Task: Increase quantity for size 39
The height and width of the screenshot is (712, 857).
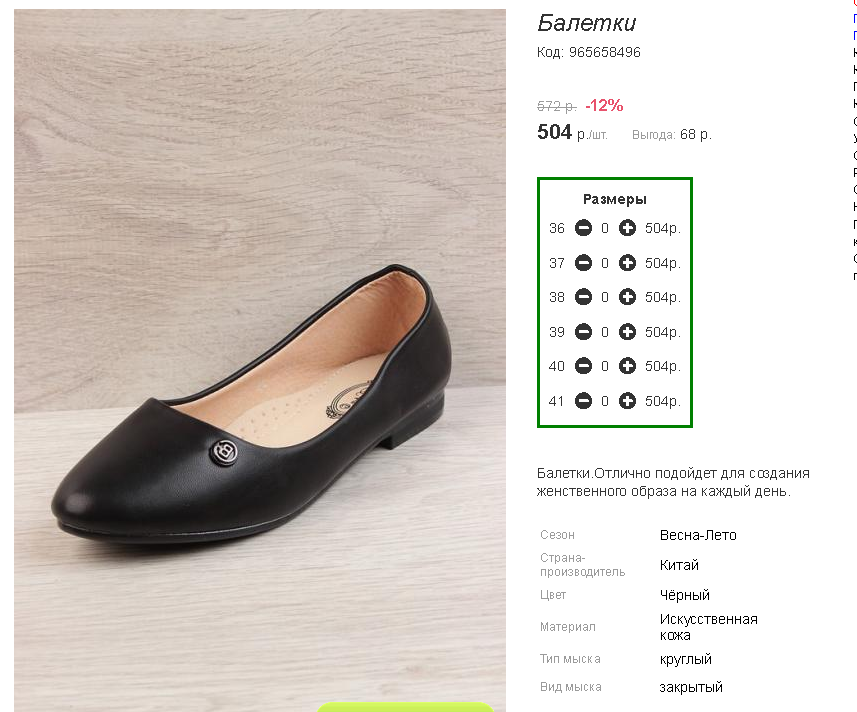Action: [627, 332]
